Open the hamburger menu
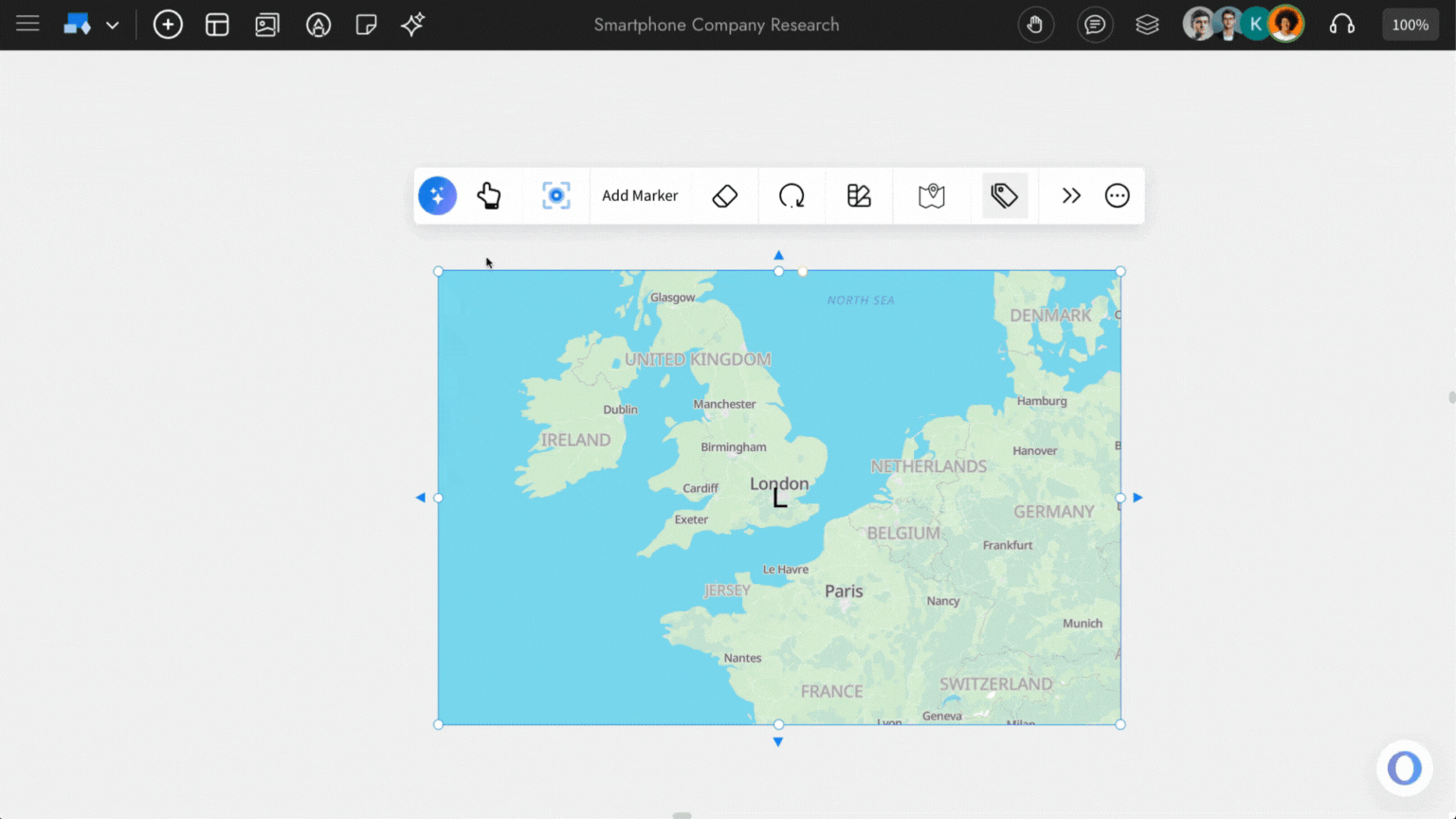This screenshot has width=1456, height=819. [x=27, y=24]
